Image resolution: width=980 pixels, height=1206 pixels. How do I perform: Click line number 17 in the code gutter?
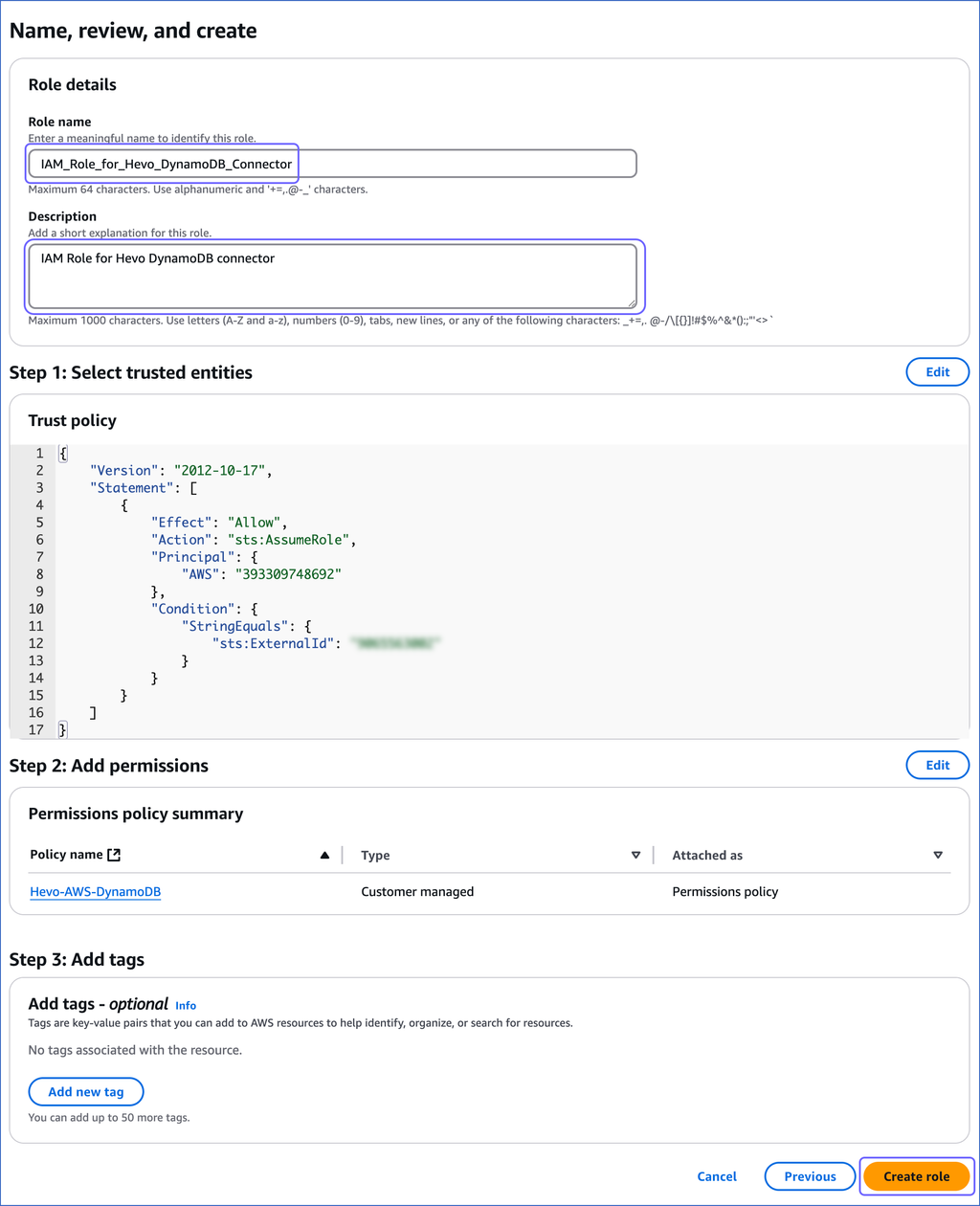point(36,729)
